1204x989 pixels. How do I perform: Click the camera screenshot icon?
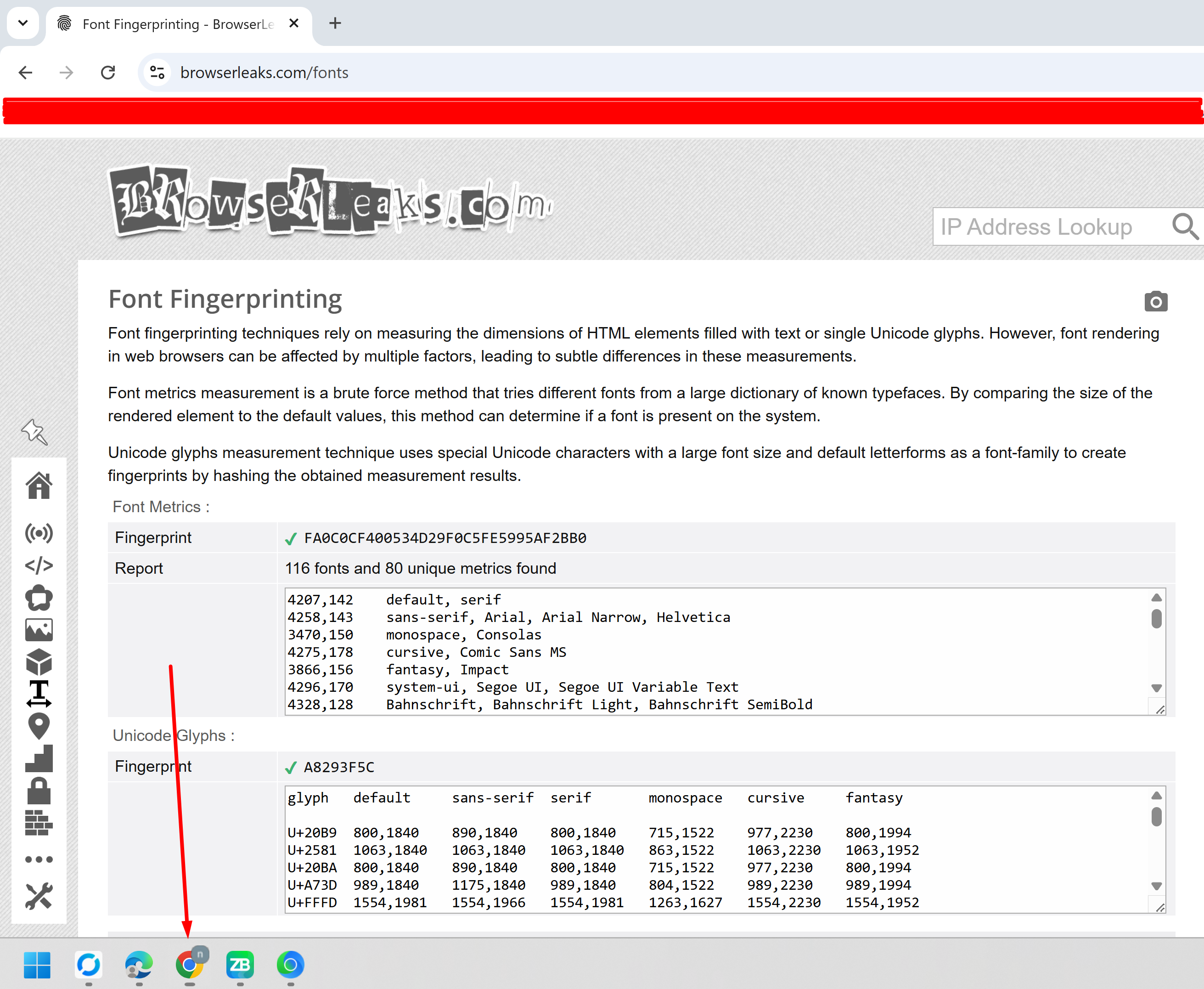click(1156, 301)
